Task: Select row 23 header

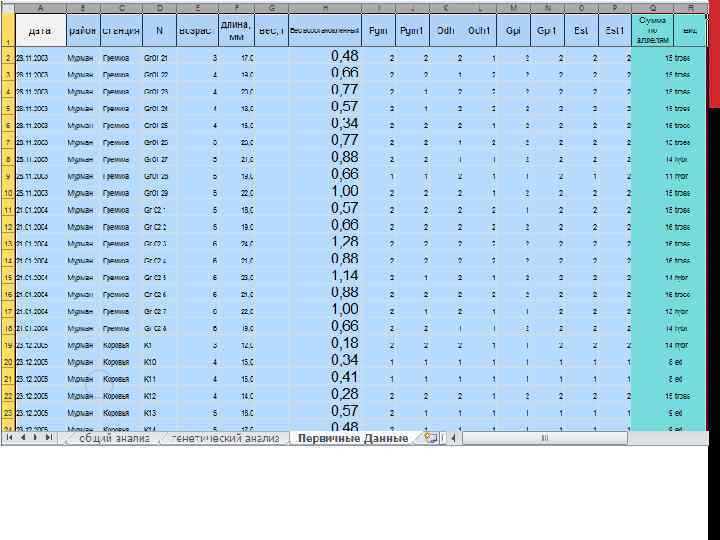Action: click(8, 412)
